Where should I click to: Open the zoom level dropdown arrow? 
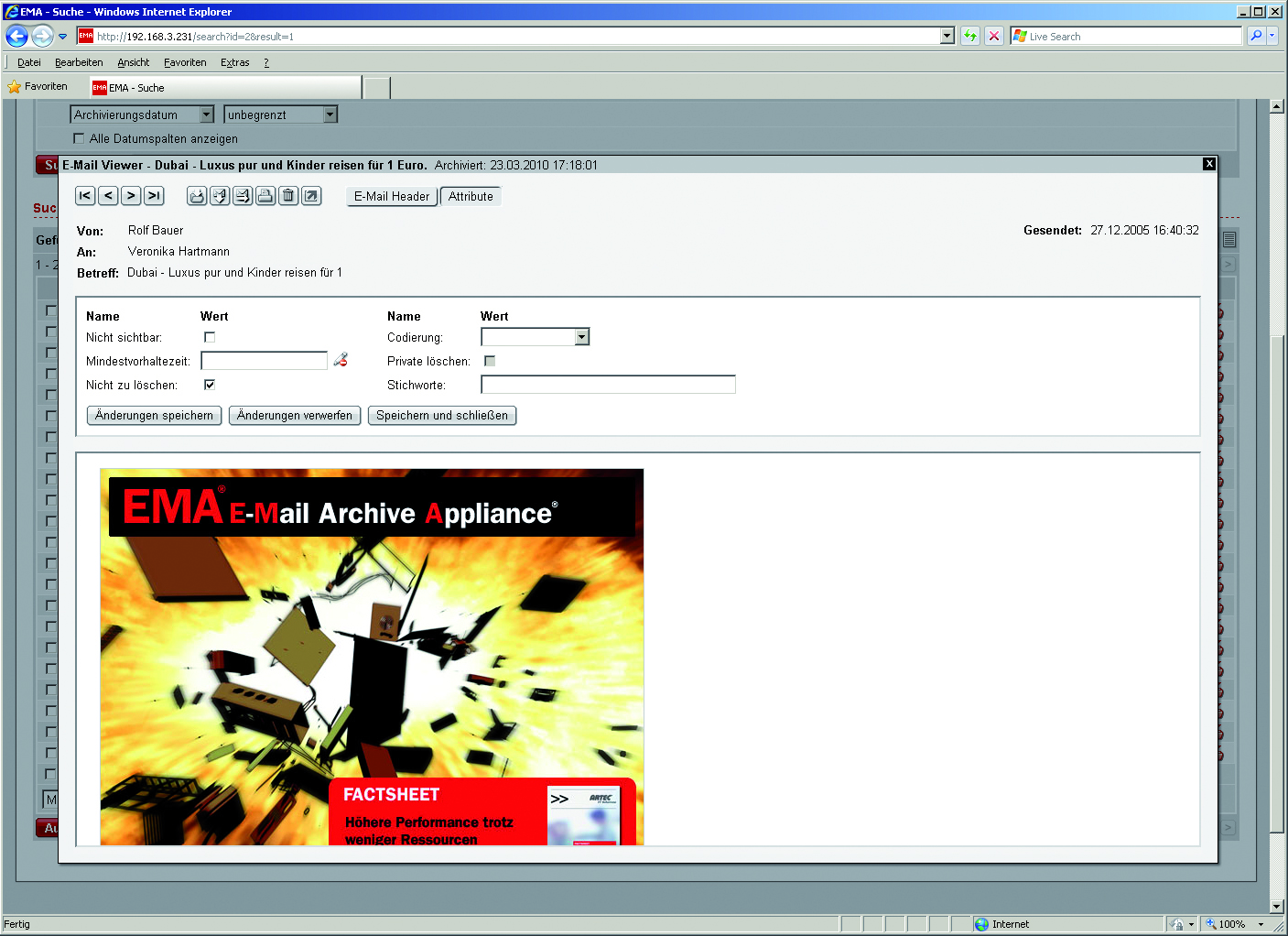click(x=1261, y=925)
